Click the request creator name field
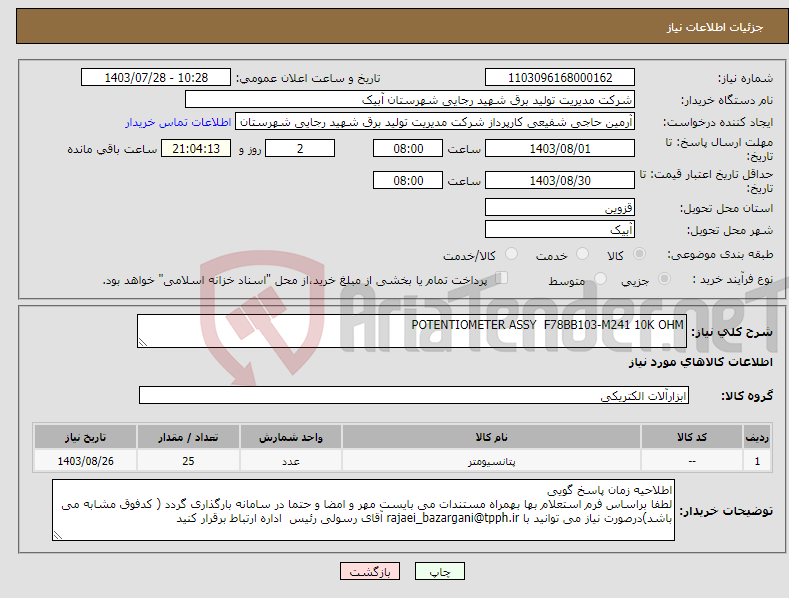This screenshot has width=789, height=598. point(435,122)
